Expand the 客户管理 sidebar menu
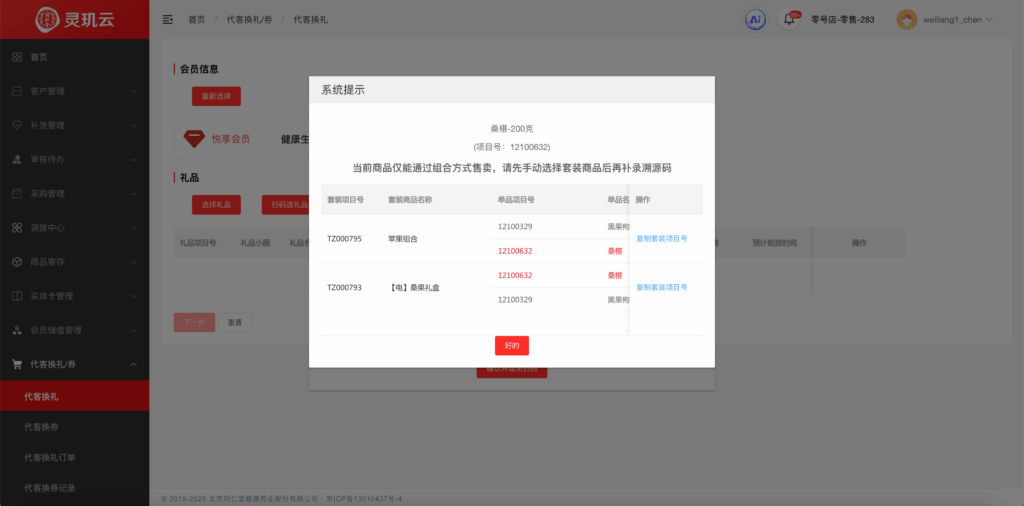 tap(74, 91)
